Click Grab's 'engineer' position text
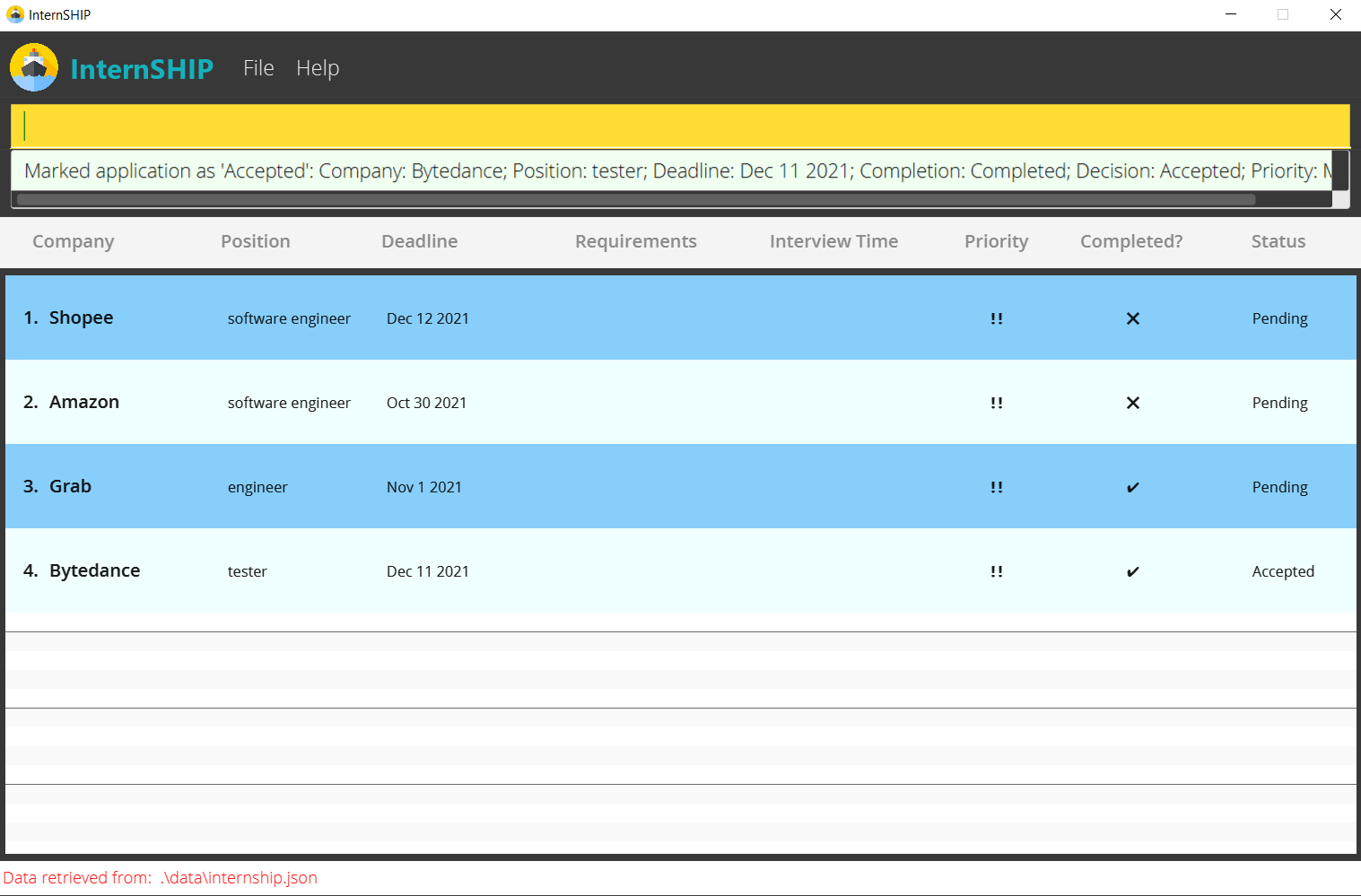The height and width of the screenshot is (896, 1361). [257, 487]
